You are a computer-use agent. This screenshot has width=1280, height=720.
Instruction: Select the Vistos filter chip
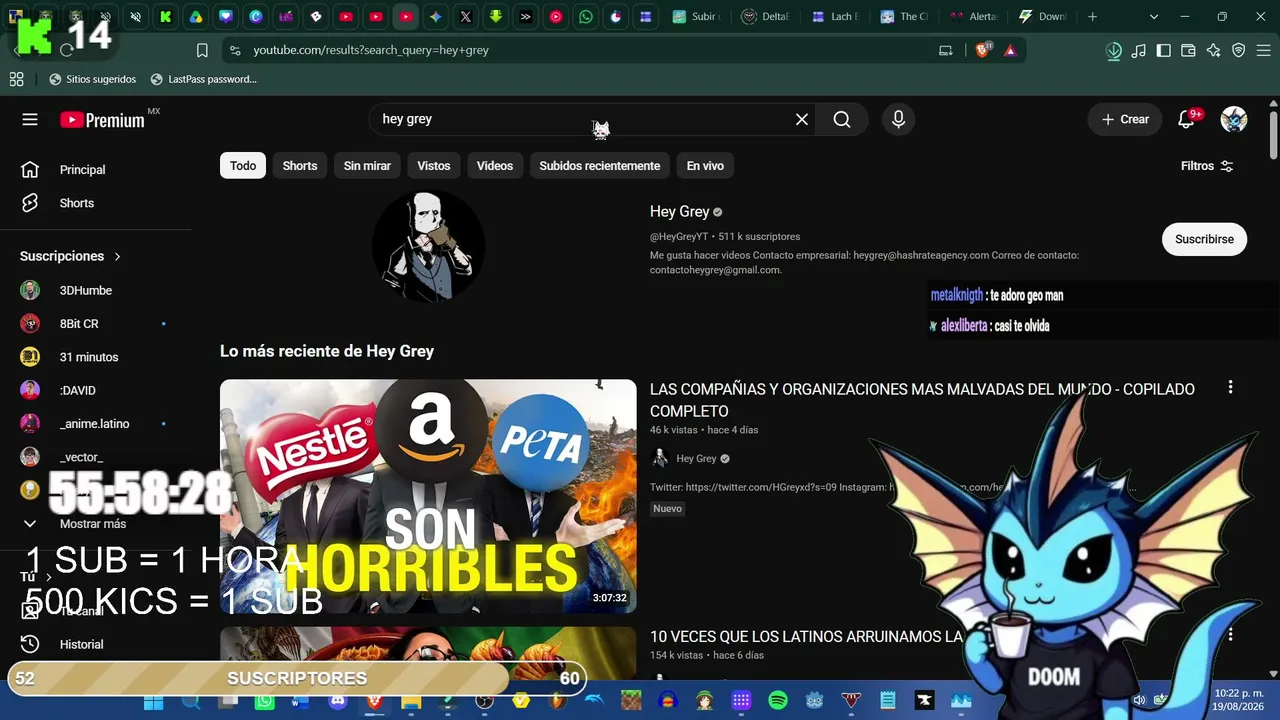click(x=434, y=166)
